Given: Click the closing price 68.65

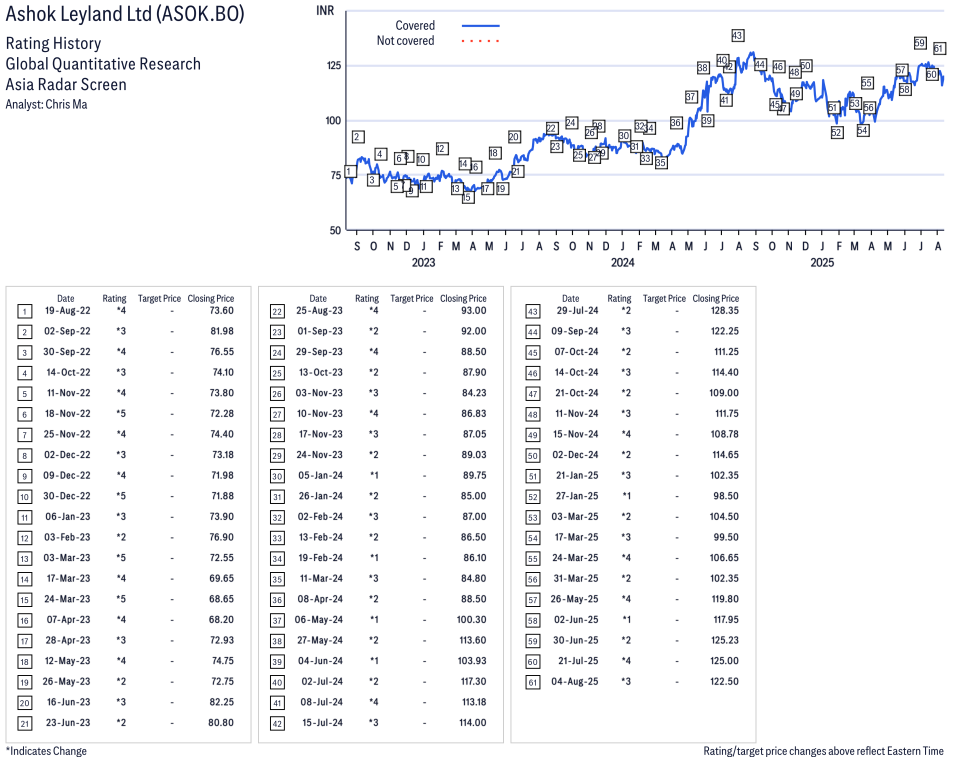Looking at the screenshot, I should click(x=222, y=599).
